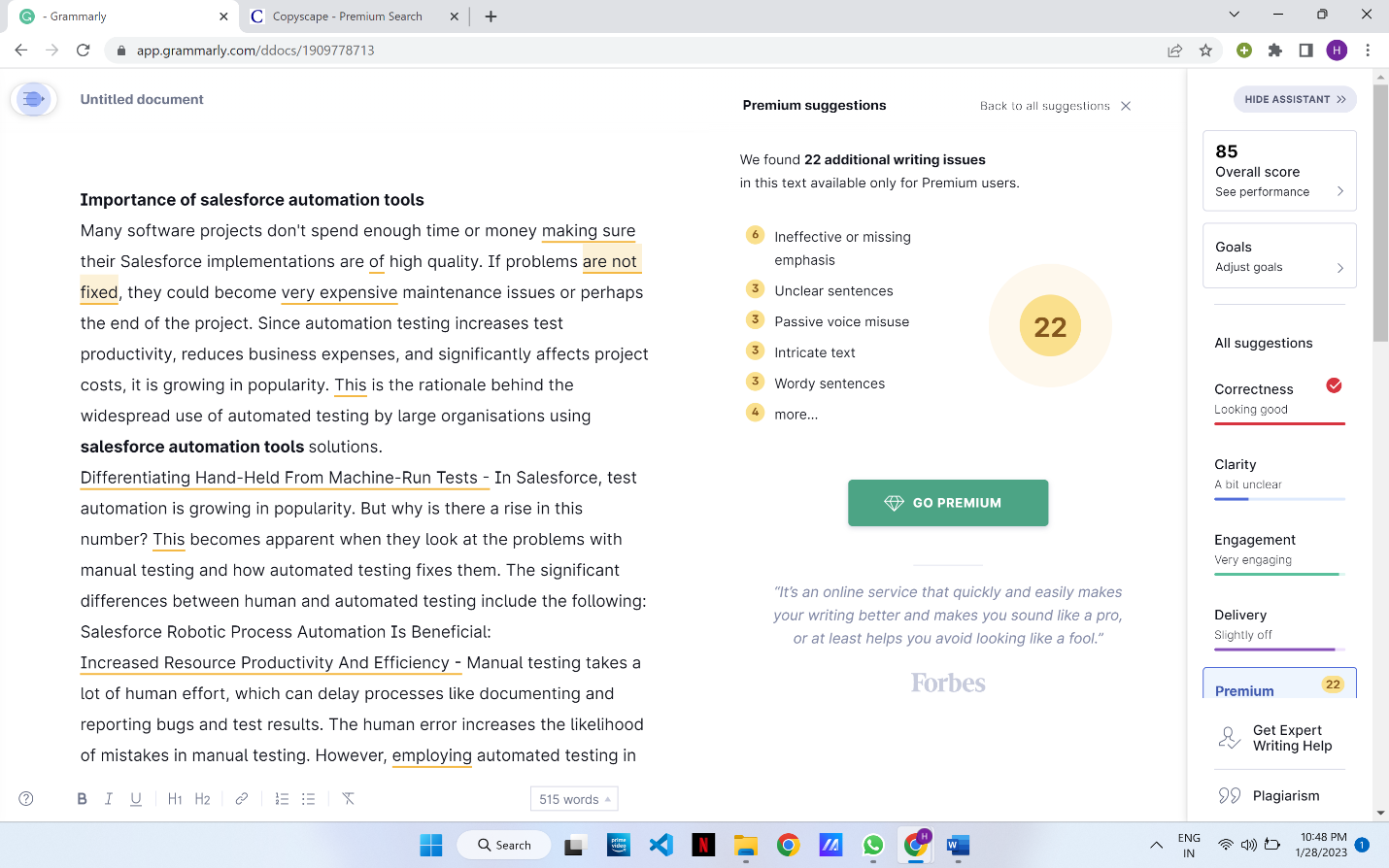The width and height of the screenshot is (1389, 868).
Task: Open Netflix from the taskbar
Action: (703, 845)
